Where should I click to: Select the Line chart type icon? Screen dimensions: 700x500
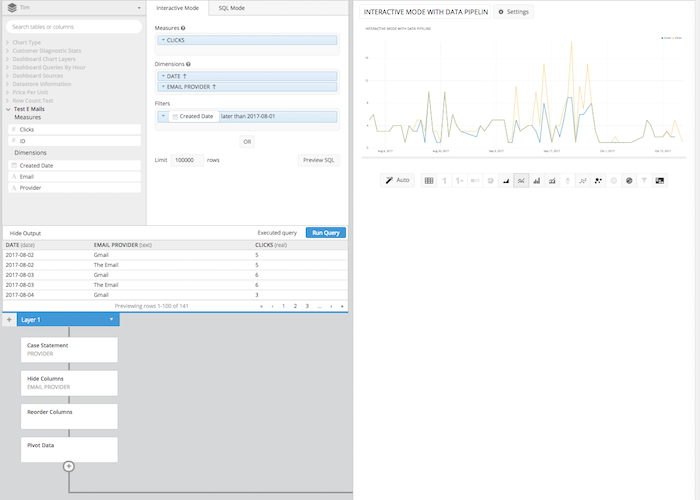[x=521, y=180]
